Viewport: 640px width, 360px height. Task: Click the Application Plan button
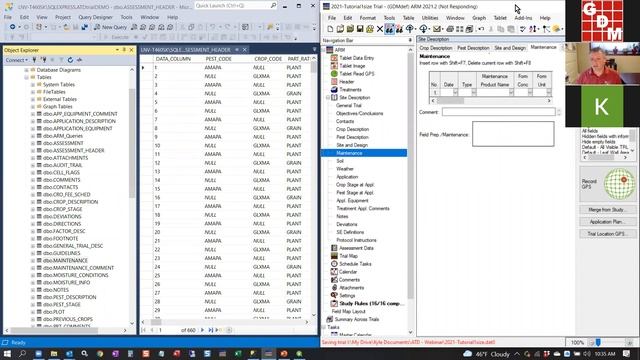[607, 222]
